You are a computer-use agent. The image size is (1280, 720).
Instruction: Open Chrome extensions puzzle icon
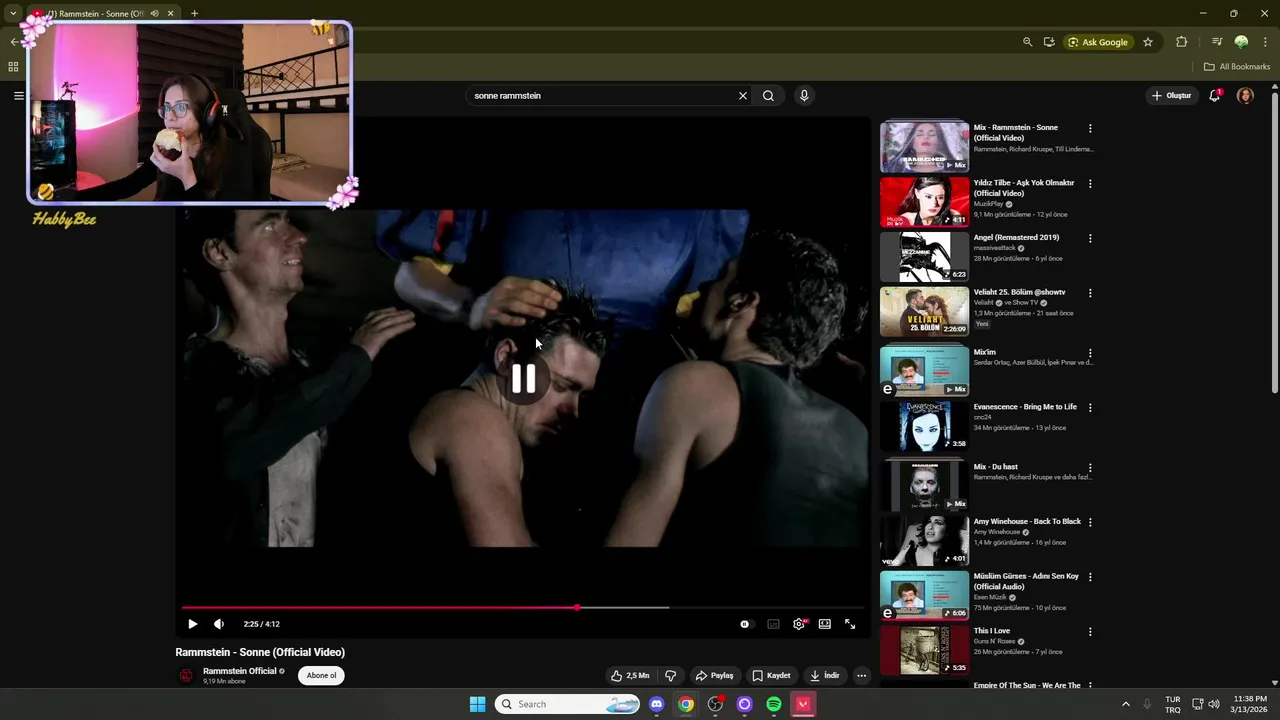click(x=1182, y=42)
